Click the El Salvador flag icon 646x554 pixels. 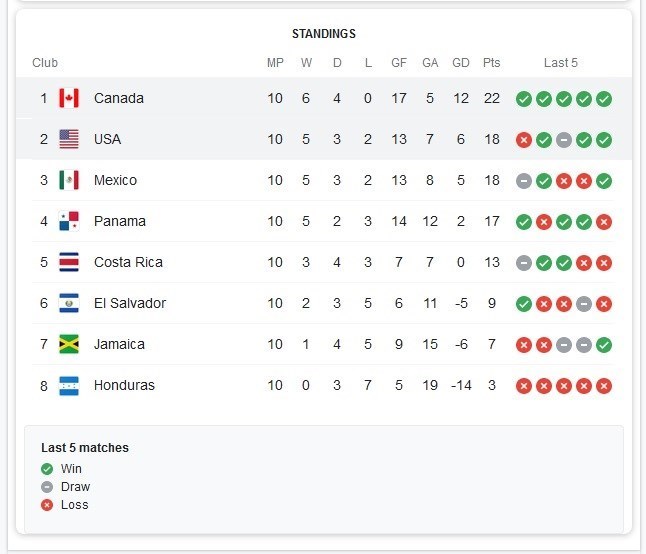tap(69, 303)
